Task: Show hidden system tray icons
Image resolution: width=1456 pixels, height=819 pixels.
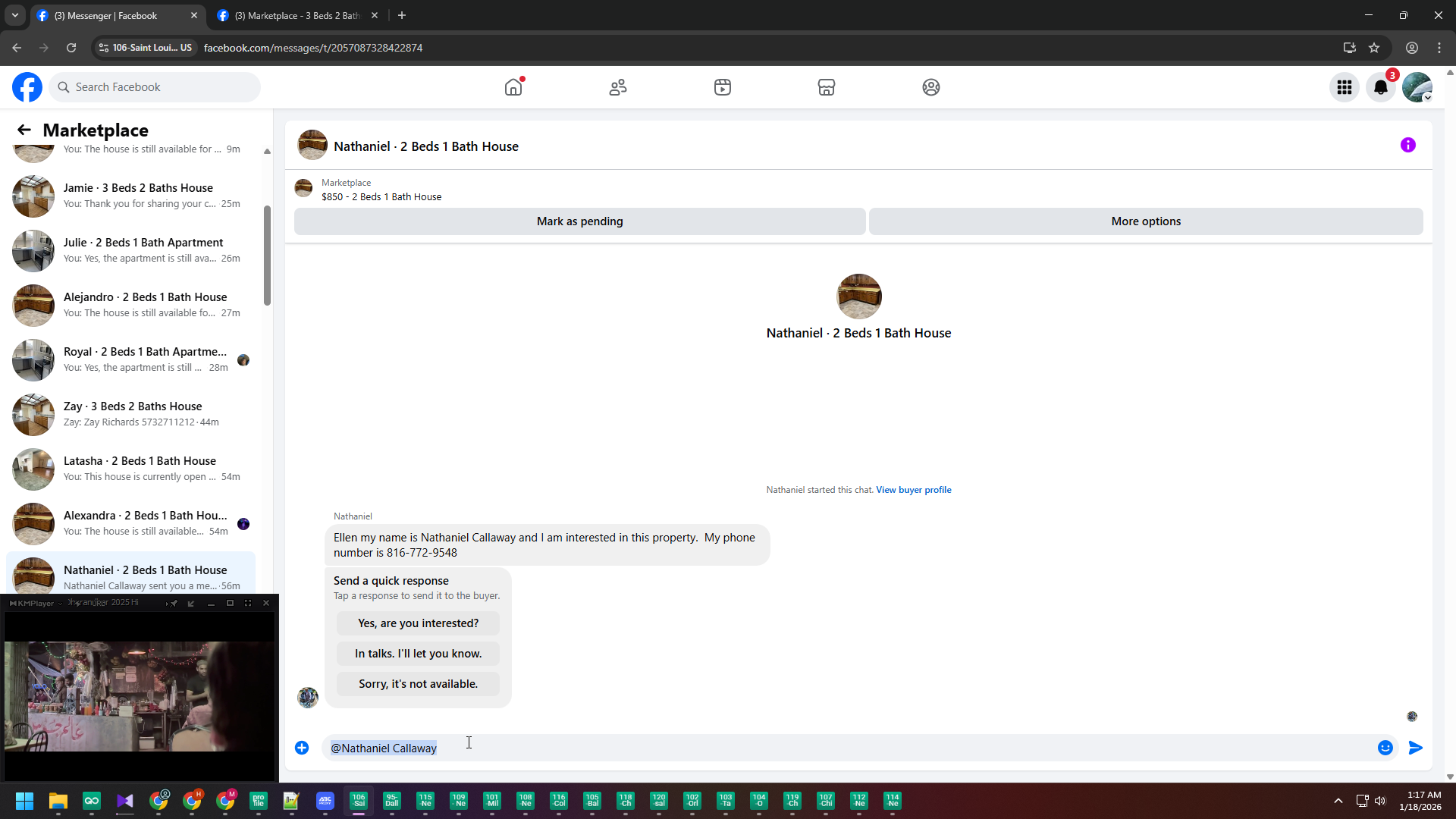Action: [1338, 801]
